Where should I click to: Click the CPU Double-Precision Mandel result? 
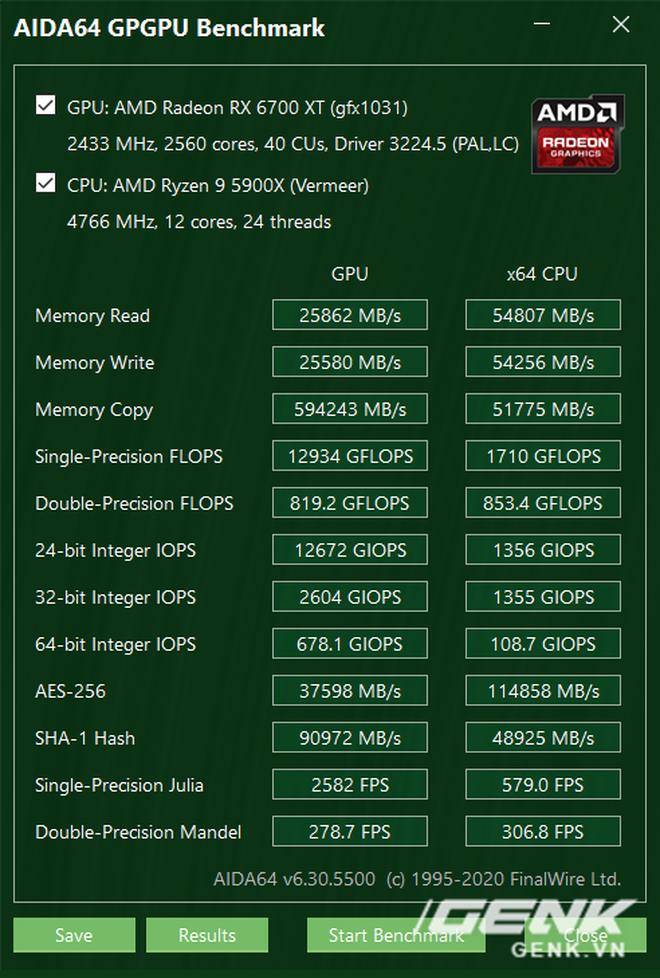[543, 832]
